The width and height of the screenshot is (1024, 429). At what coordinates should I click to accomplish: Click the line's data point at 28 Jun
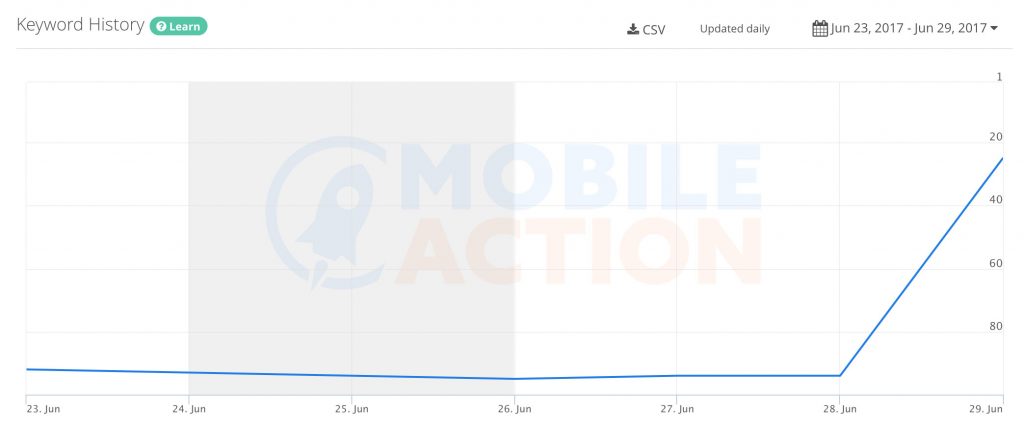pos(840,376)
